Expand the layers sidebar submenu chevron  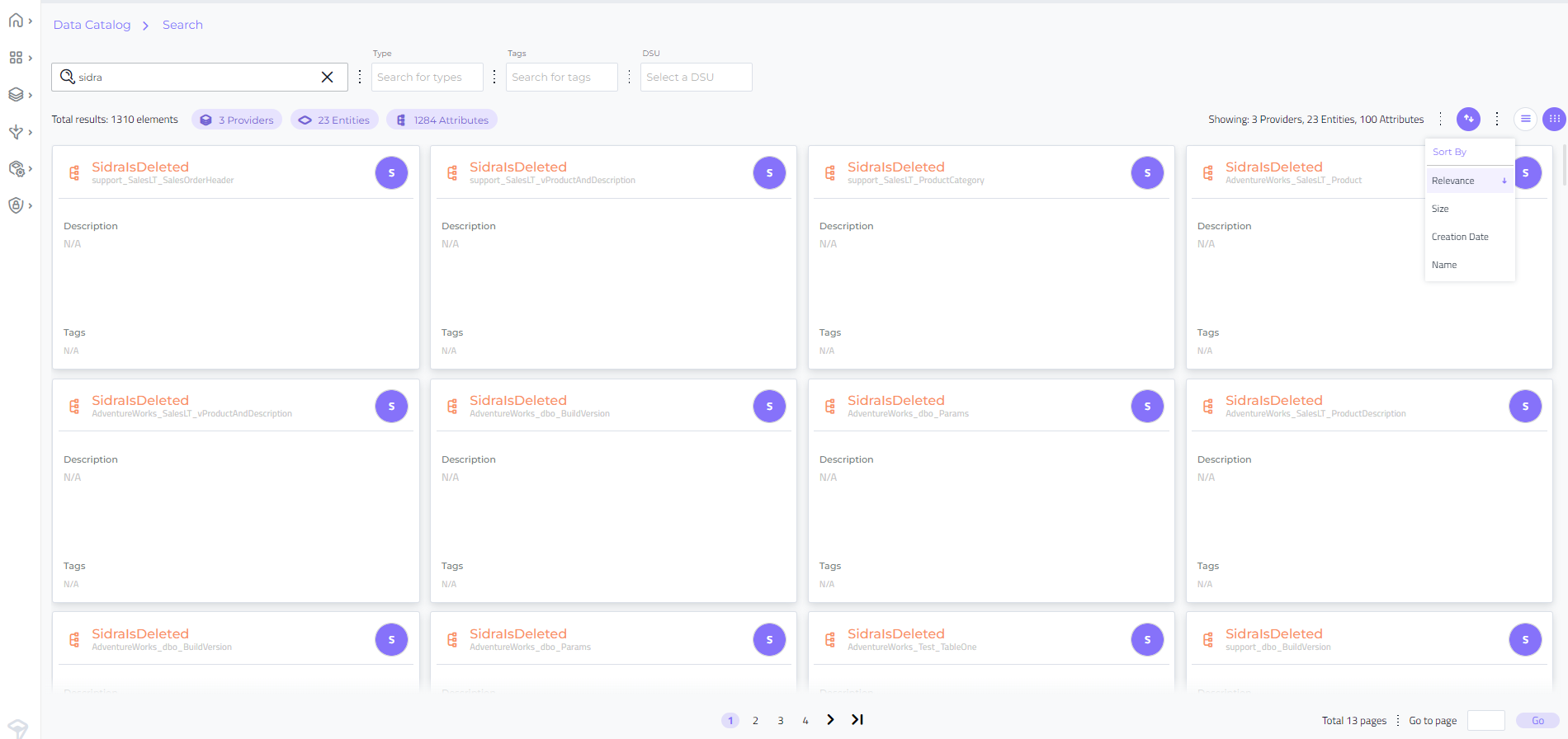pos(31,95)
